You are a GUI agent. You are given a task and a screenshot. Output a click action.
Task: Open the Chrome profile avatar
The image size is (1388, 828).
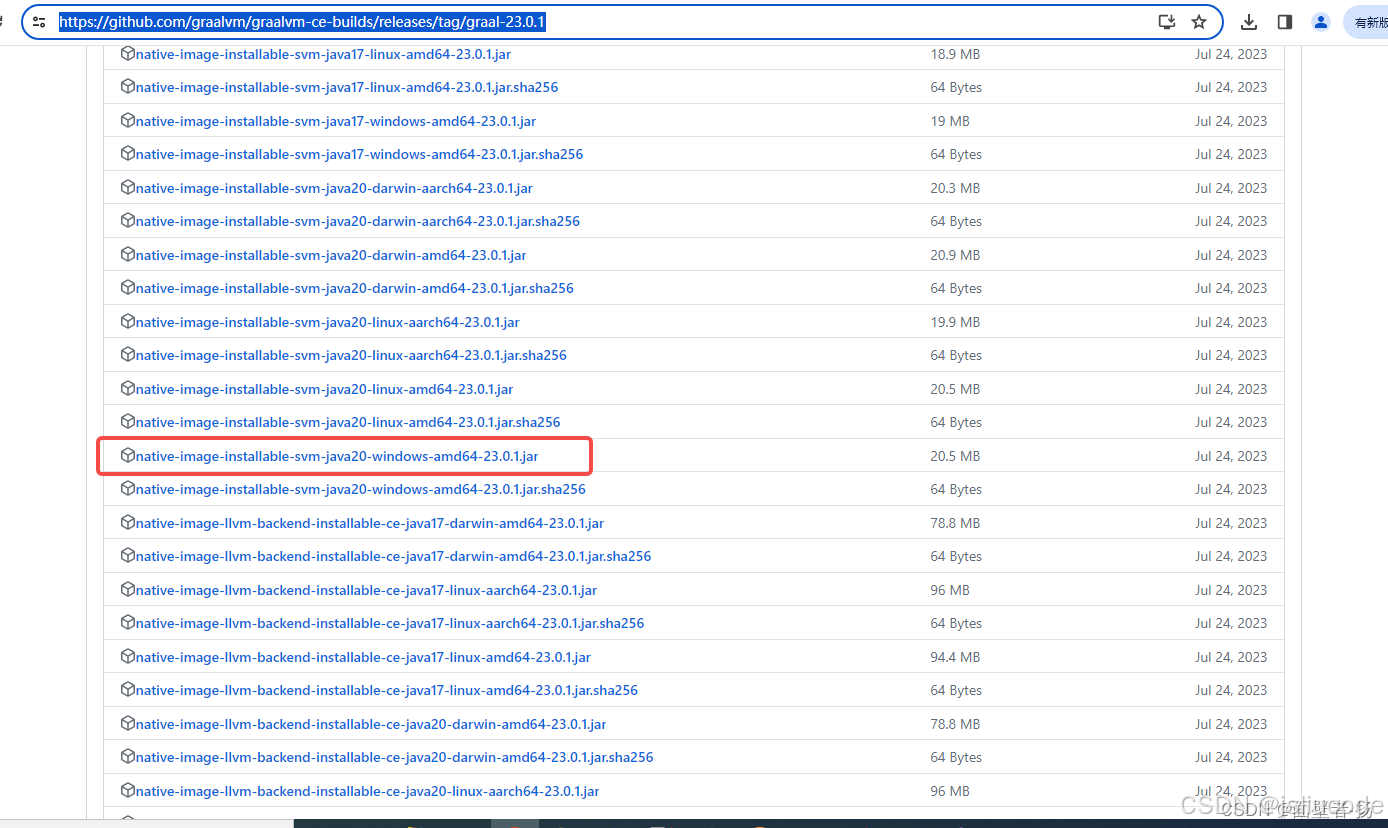[x=1321, y=21]
